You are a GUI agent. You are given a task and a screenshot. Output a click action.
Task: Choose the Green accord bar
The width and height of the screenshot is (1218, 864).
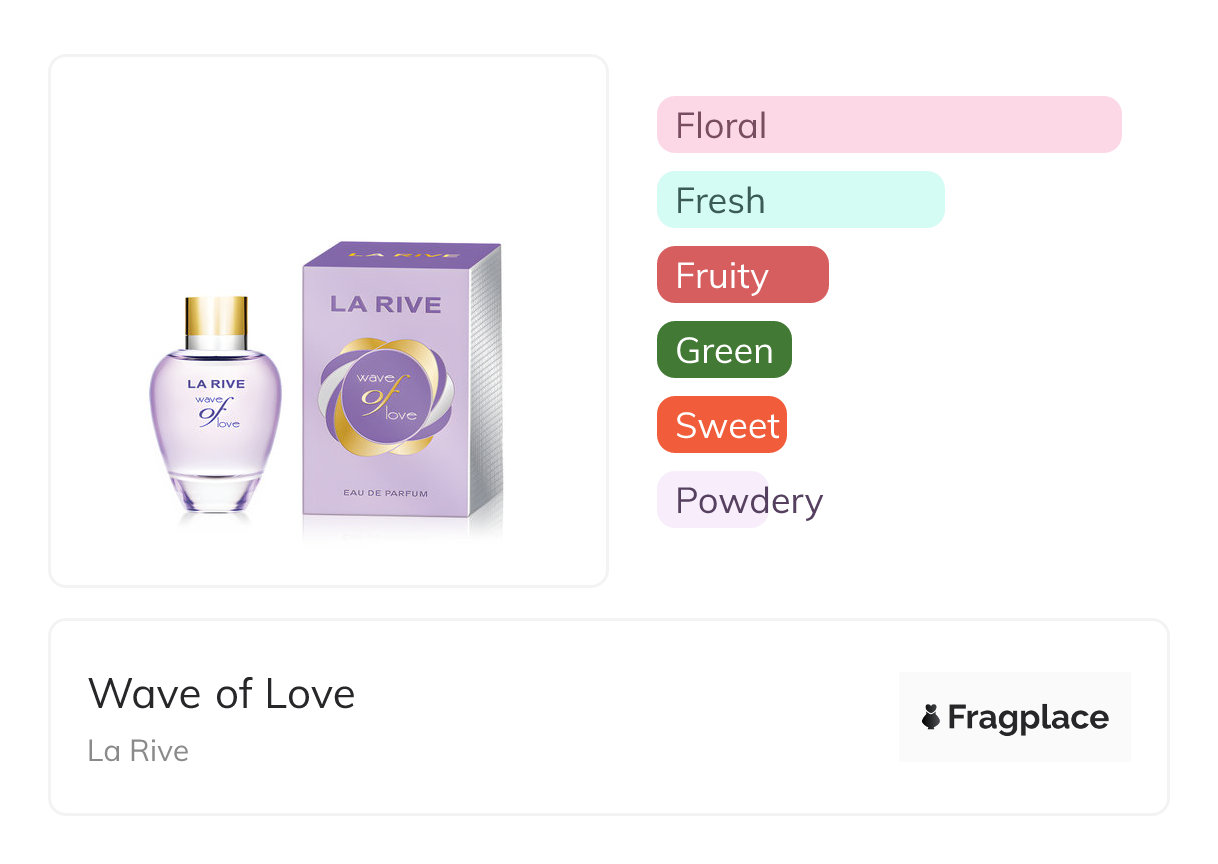[x=724, y=350]
